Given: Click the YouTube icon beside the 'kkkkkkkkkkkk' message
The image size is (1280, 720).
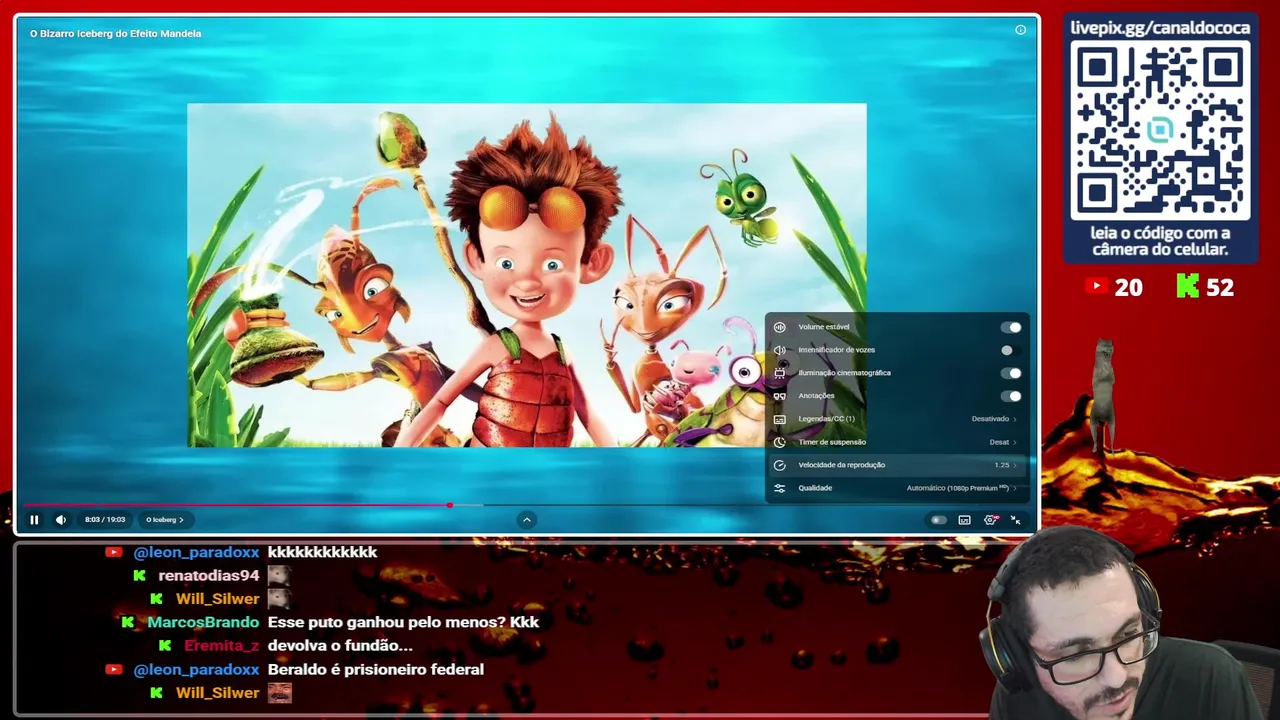Looking at the screenshot, I should [113, 552].
